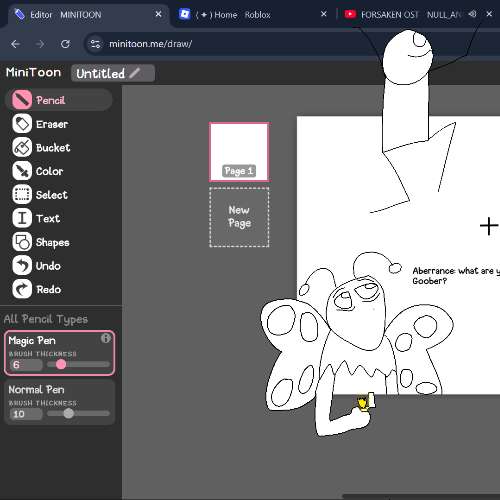Click the MiniToon logo text
Viewport: 500px width, 500px height.
click(x=33, y=72)
